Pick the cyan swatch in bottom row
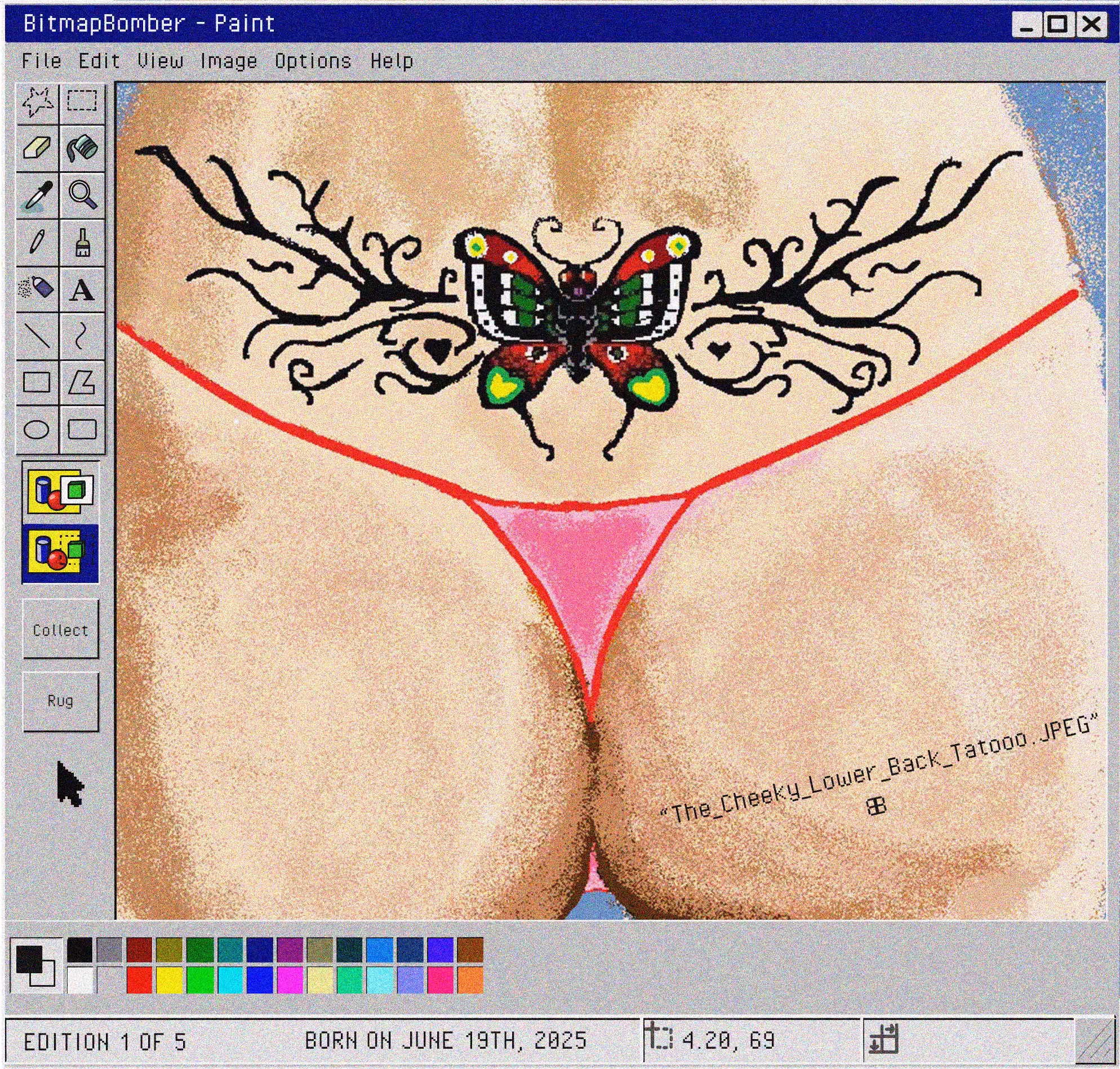 230,979
